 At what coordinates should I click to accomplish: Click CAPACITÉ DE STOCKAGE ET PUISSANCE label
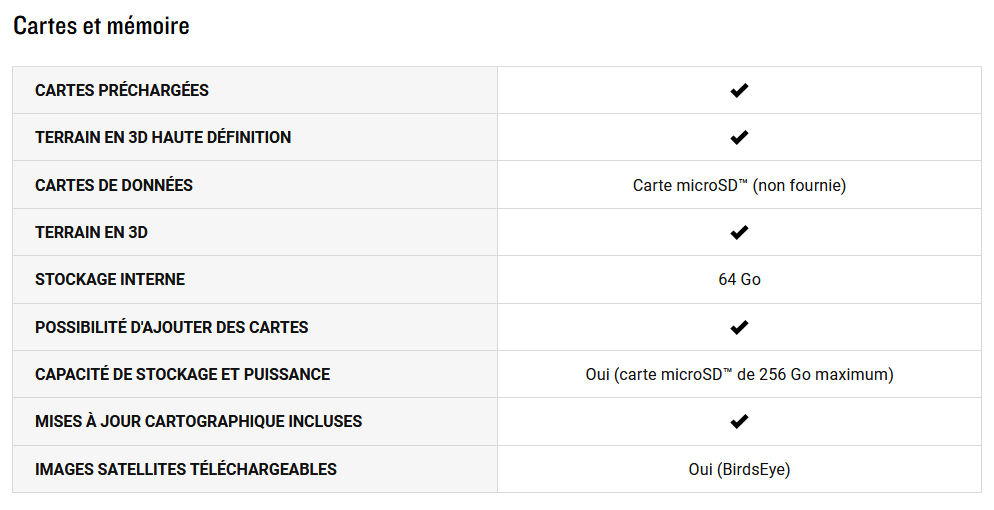coord(183,374)
